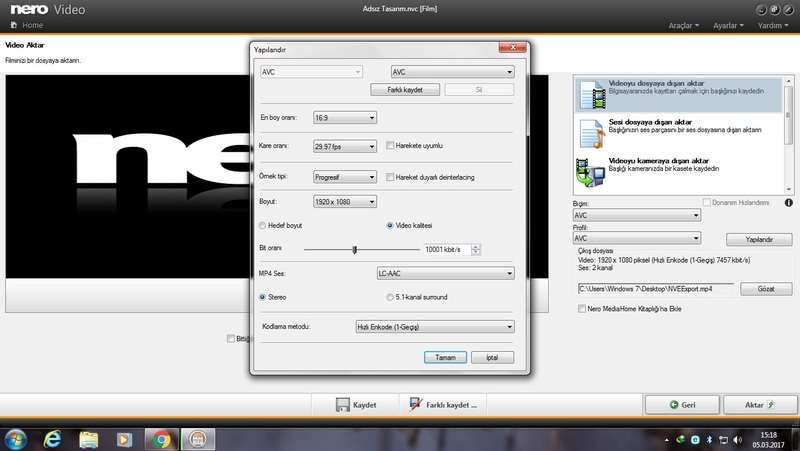The height and width of the screenshot is (451, 800).
Task: Open File Explorer from the taskbar
Action: coord(89,439)
